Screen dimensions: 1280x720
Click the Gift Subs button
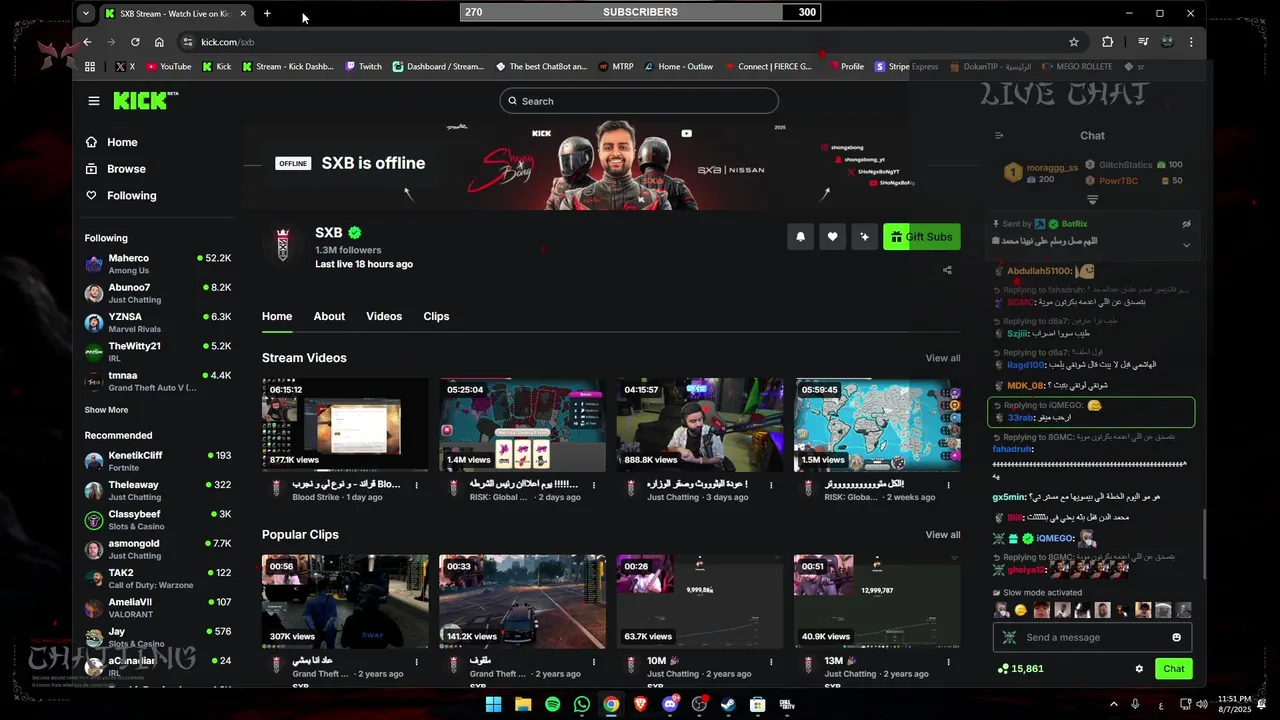click(922, 237)
